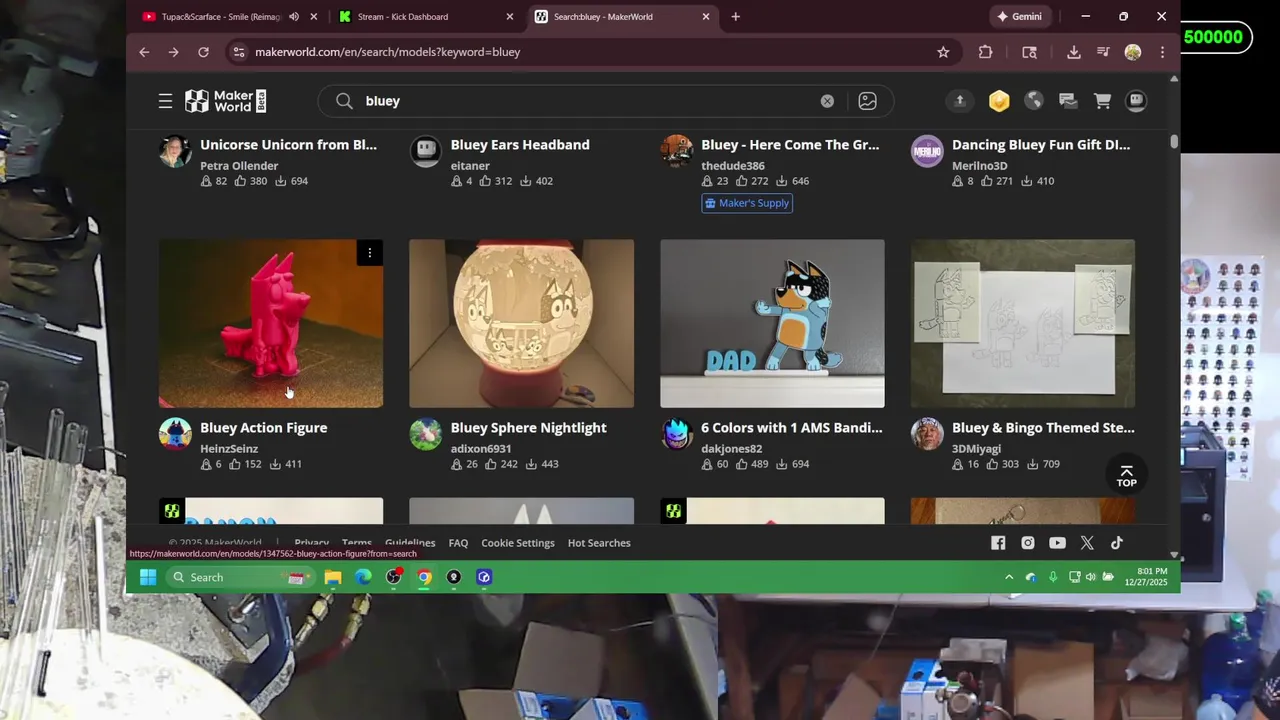
Task: Focus the address bar URL
Action: pos(388,52)
